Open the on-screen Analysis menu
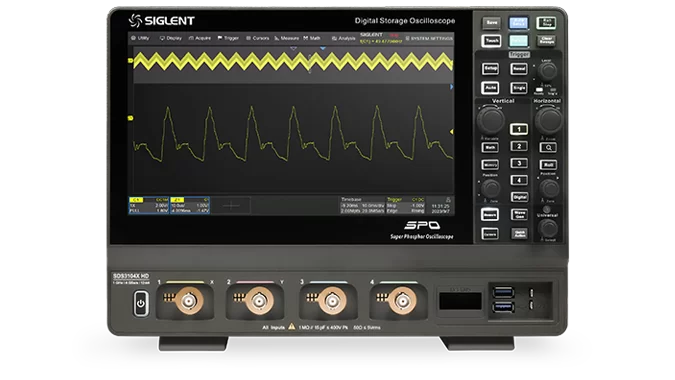Screen dimensions: 675x380 344,38
